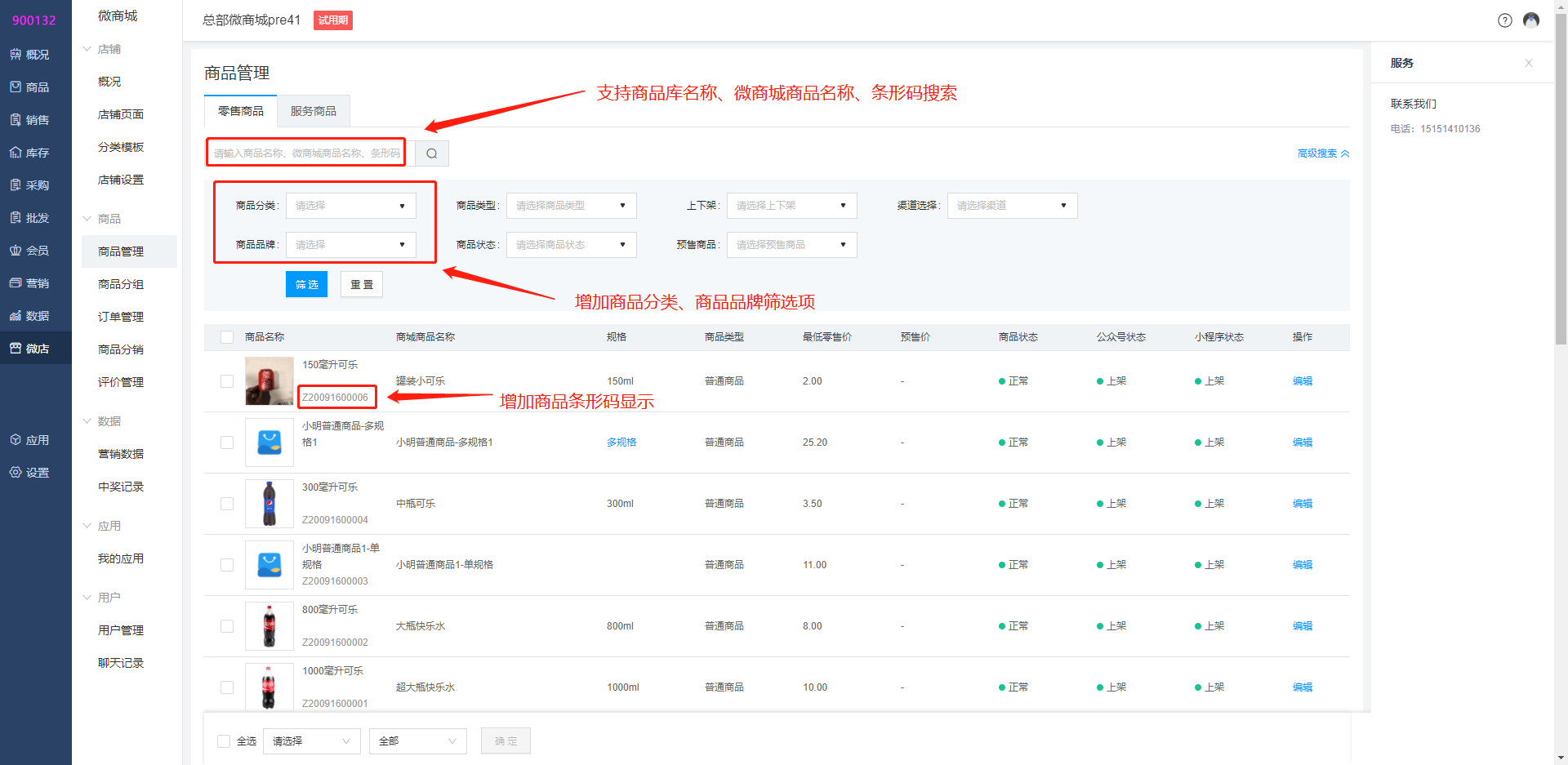Open the help question mark icon

1504,20
